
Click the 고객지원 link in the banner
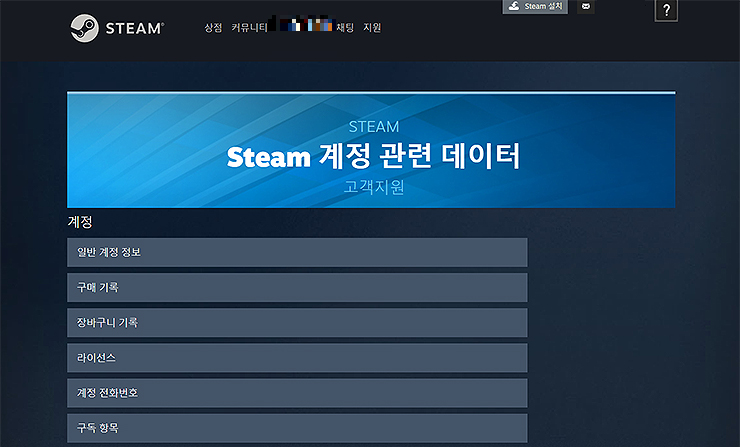tap(374, 187)
